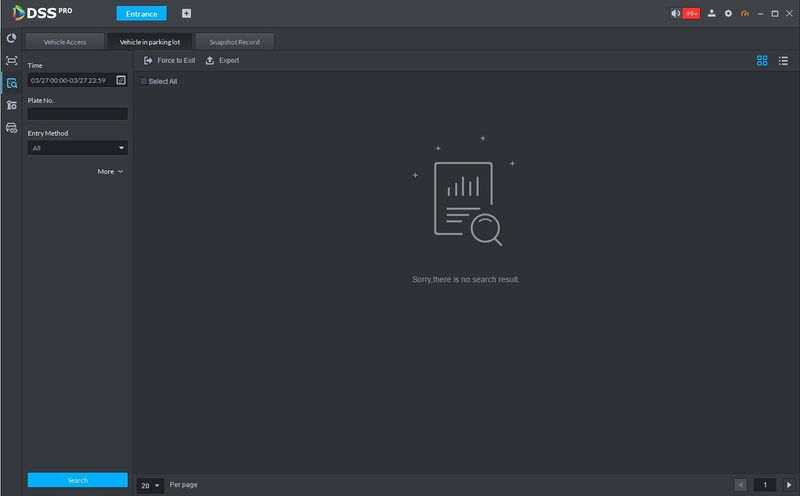Open the calendar picker in the Time field

point(121,80)
